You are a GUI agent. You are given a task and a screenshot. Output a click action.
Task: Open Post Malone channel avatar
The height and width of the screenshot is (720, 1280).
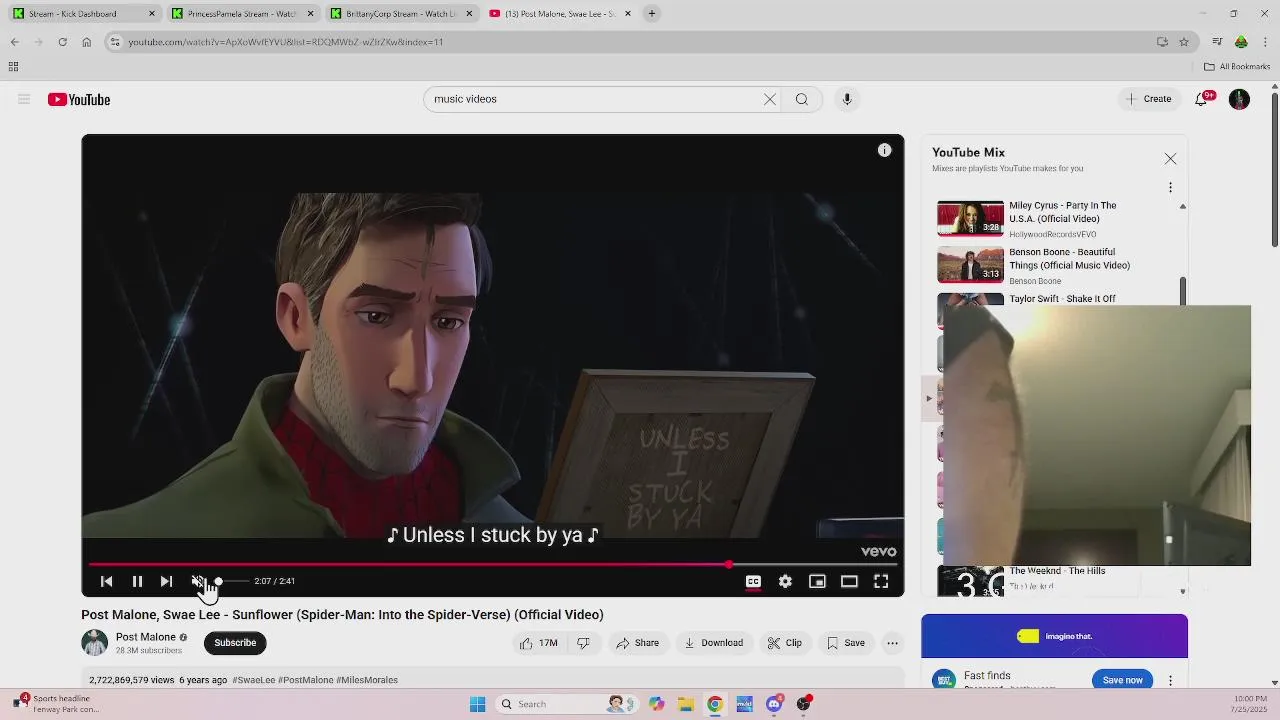point(94,643)
